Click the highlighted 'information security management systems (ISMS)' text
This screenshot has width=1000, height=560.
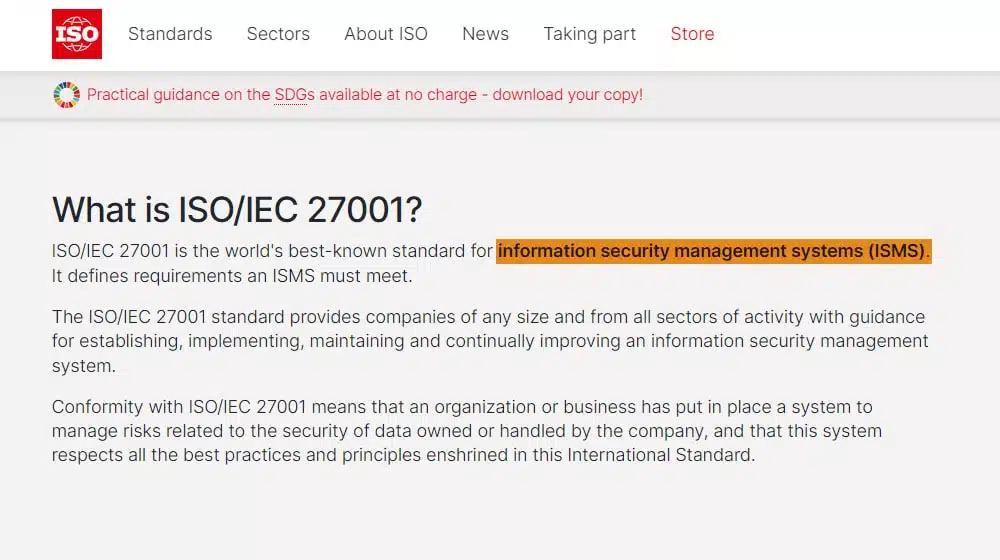714,251
